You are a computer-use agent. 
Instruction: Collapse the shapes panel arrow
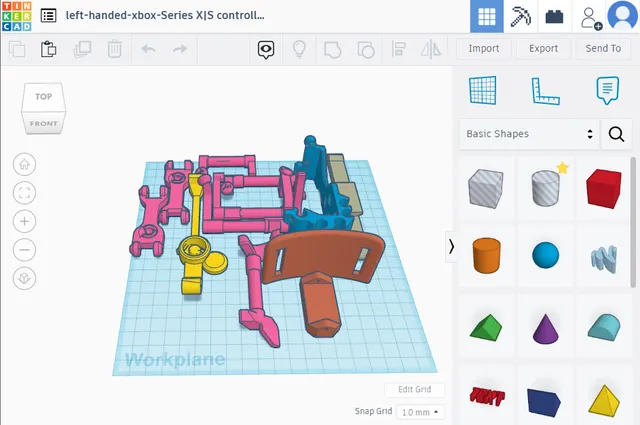451,247
